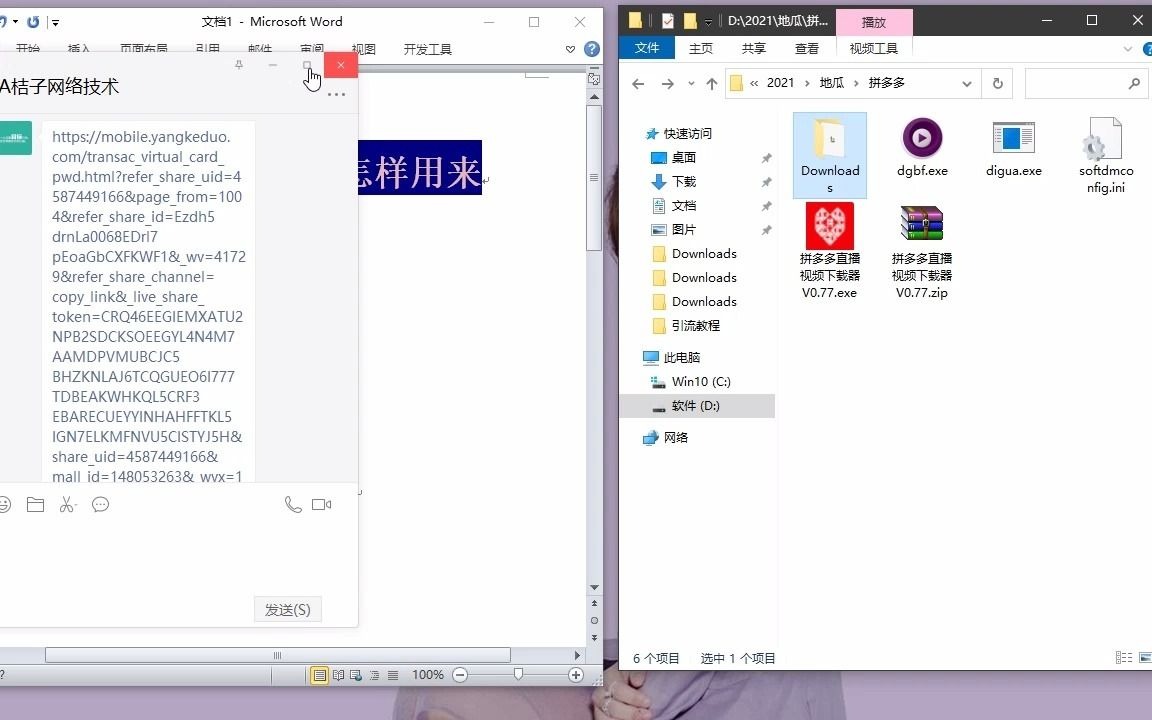
Task: Select the screenshot scissors tool in chat
Action: (67, 505)
